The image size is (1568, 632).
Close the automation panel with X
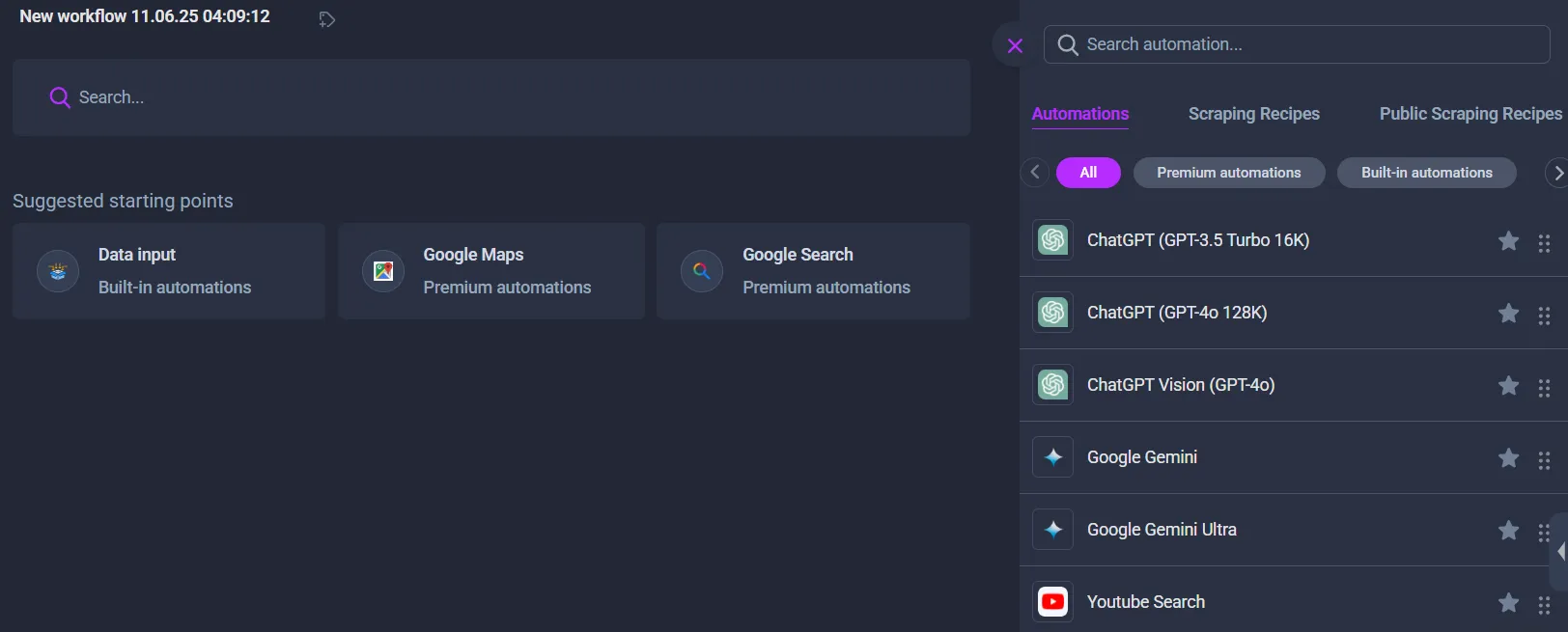1015,45
